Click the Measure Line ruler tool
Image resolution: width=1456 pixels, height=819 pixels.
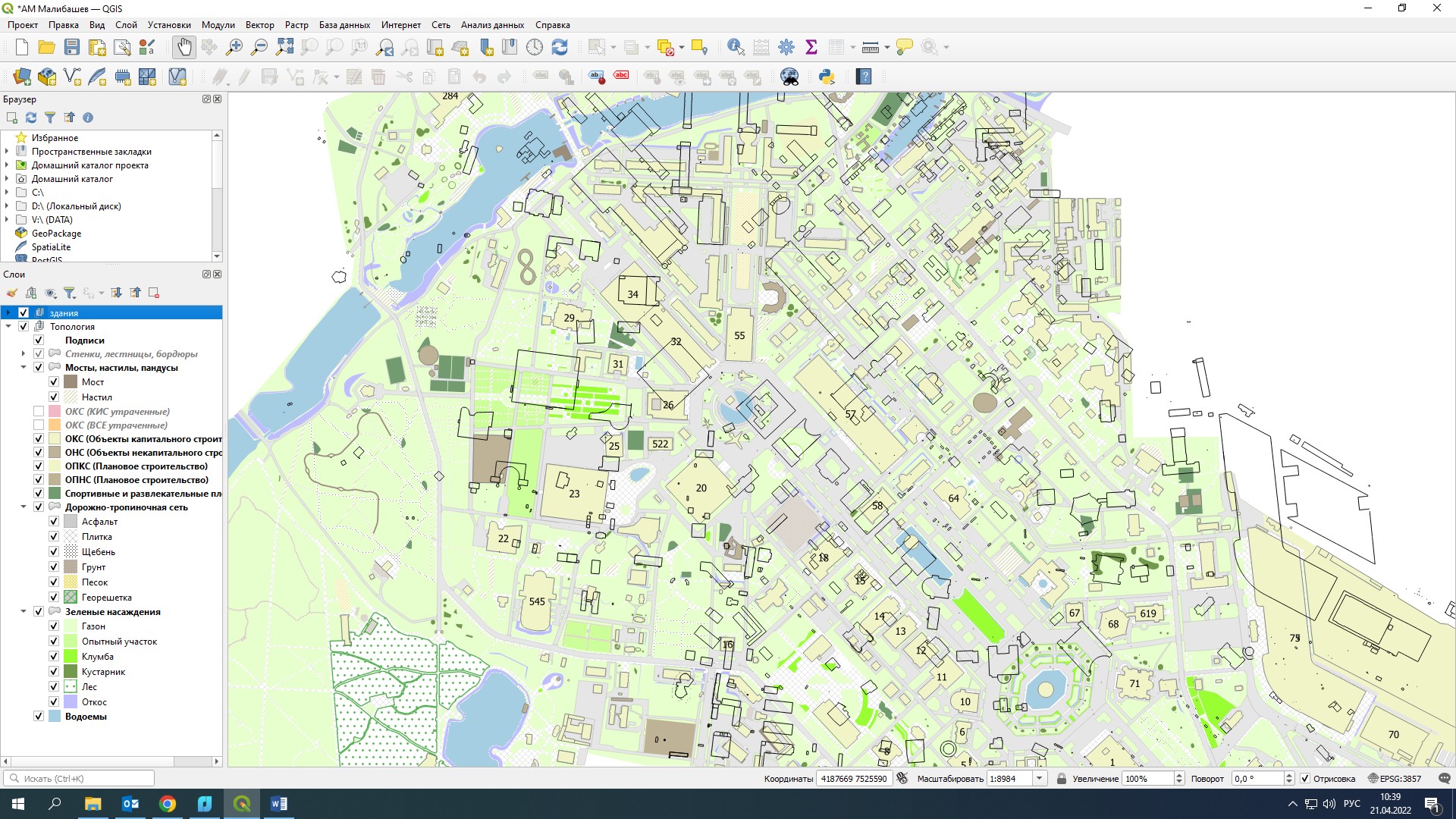point(870,47)
